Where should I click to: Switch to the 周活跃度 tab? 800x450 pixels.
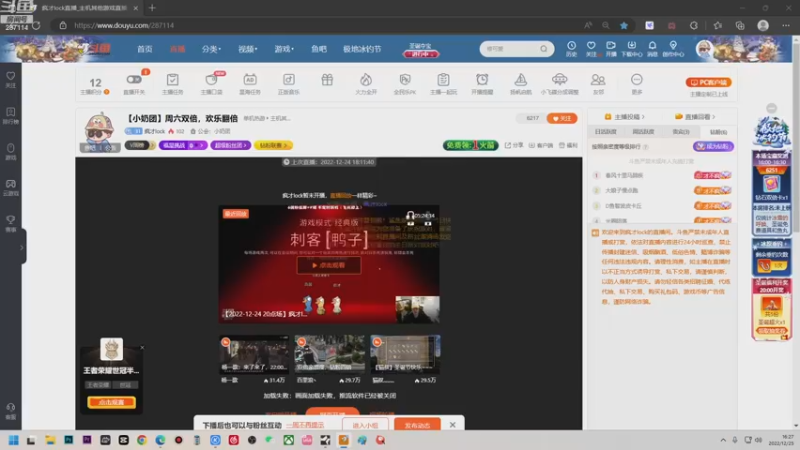[643, 132]
